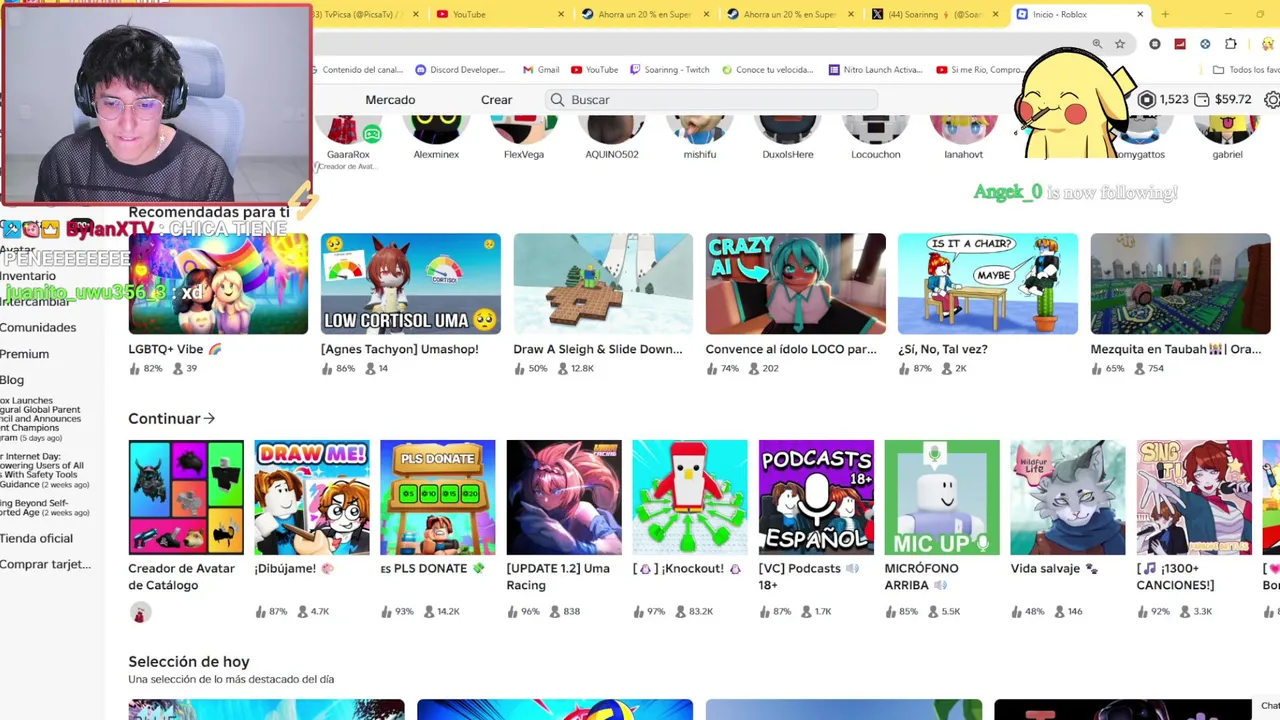The height and width of the screenshot is (720, 1280).
Task: Open Discord Developer bookmark
Action: pos(460,70)
